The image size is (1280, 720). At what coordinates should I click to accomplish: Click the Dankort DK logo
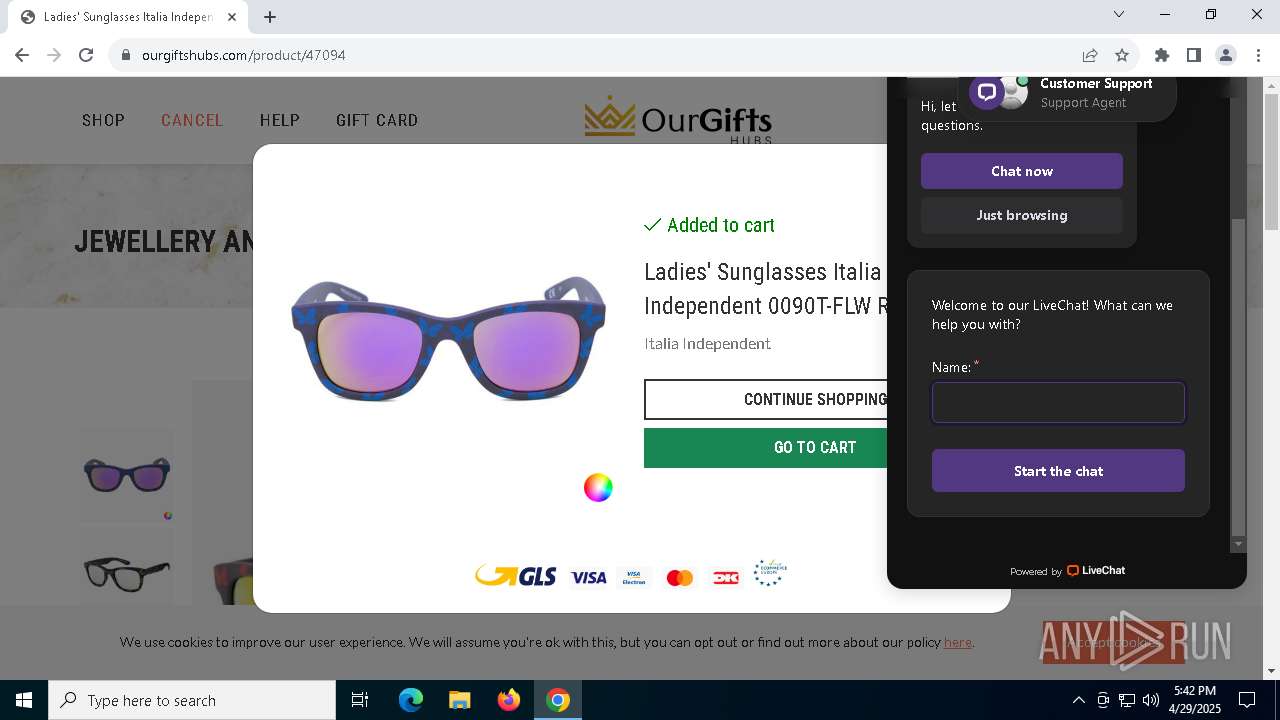tap(726, 577)
